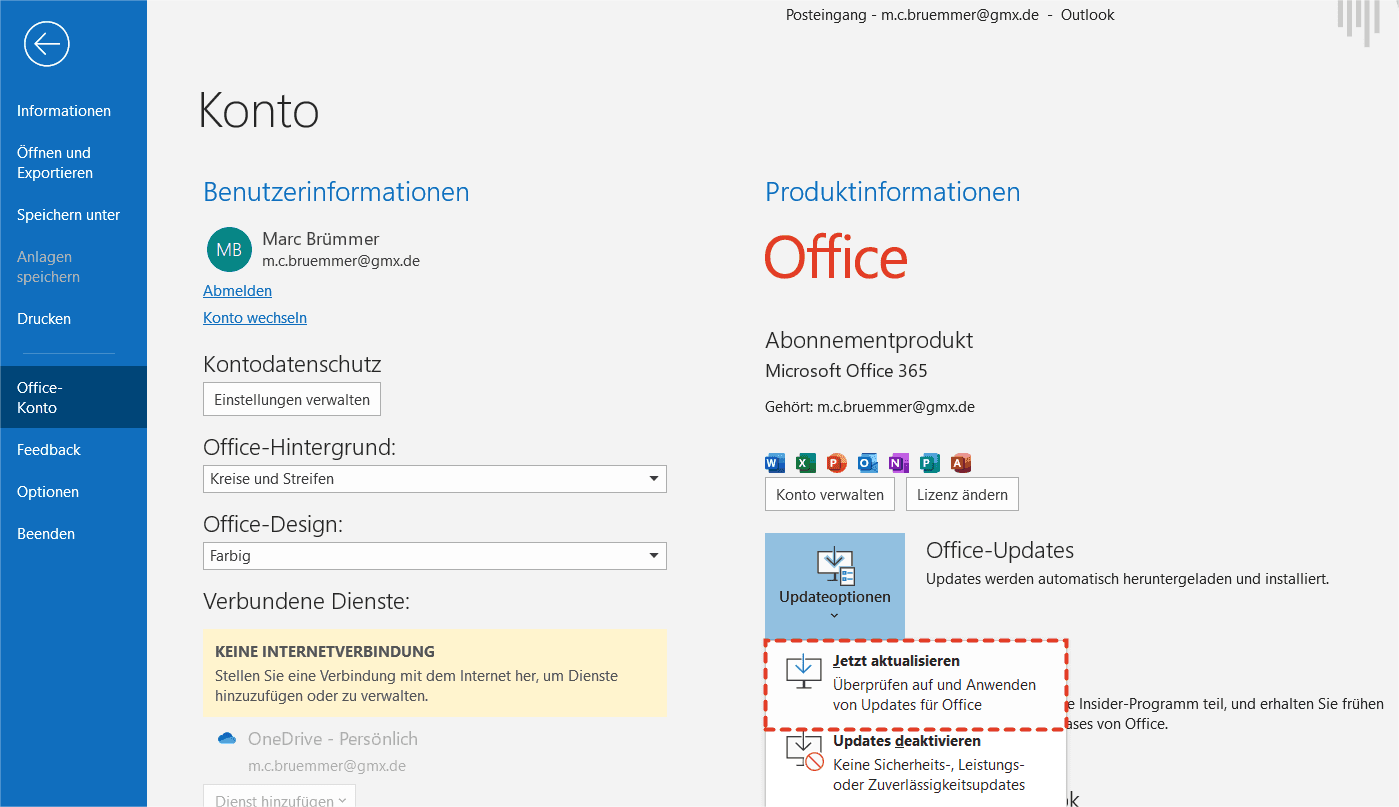Viewport: 1399px width, 807px height.
Task: Click the Microsoft Office 365 product name
Action: tap(846, 371)
